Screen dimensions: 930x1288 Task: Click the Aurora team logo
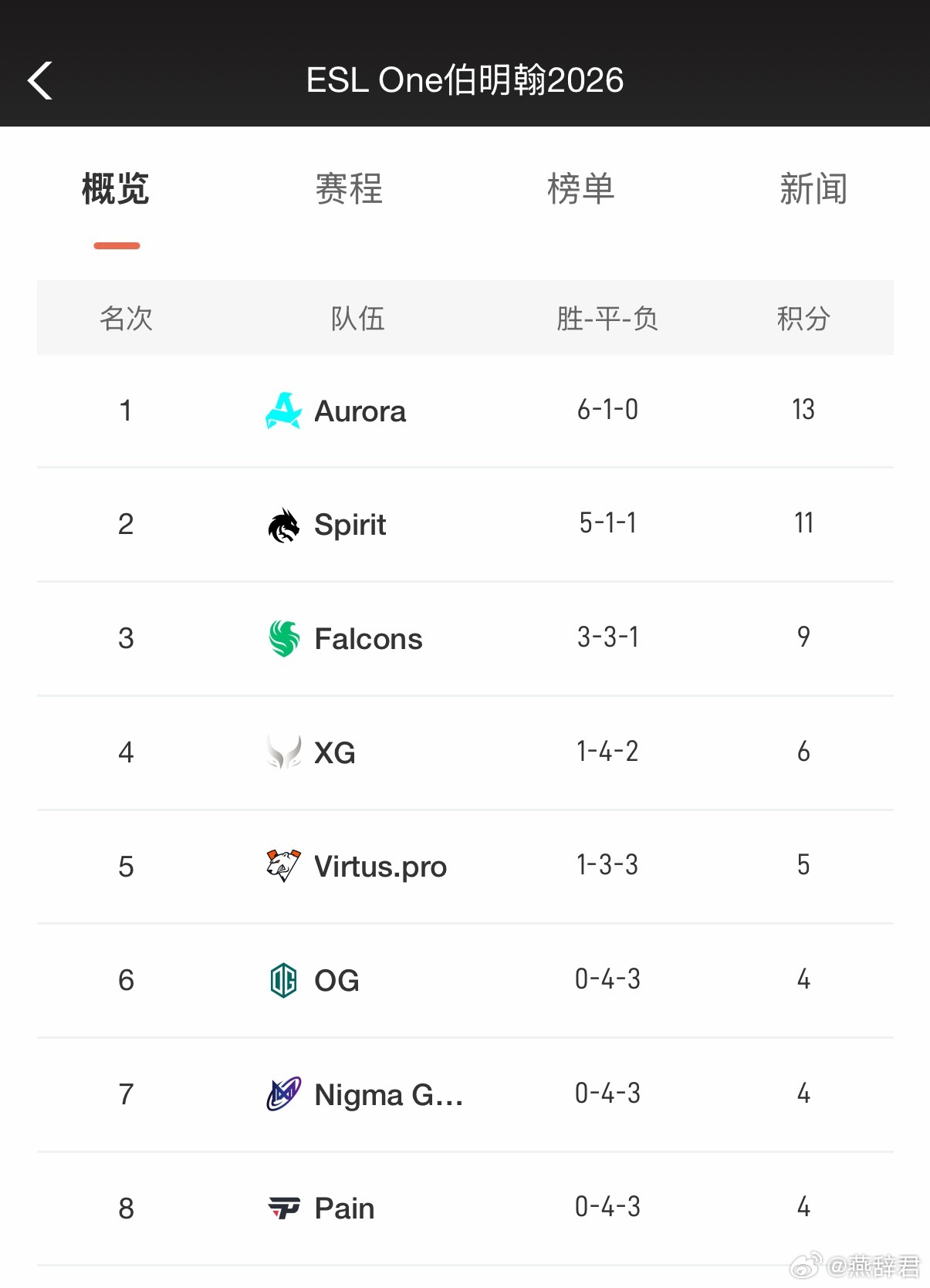click(x=283, y=411)
